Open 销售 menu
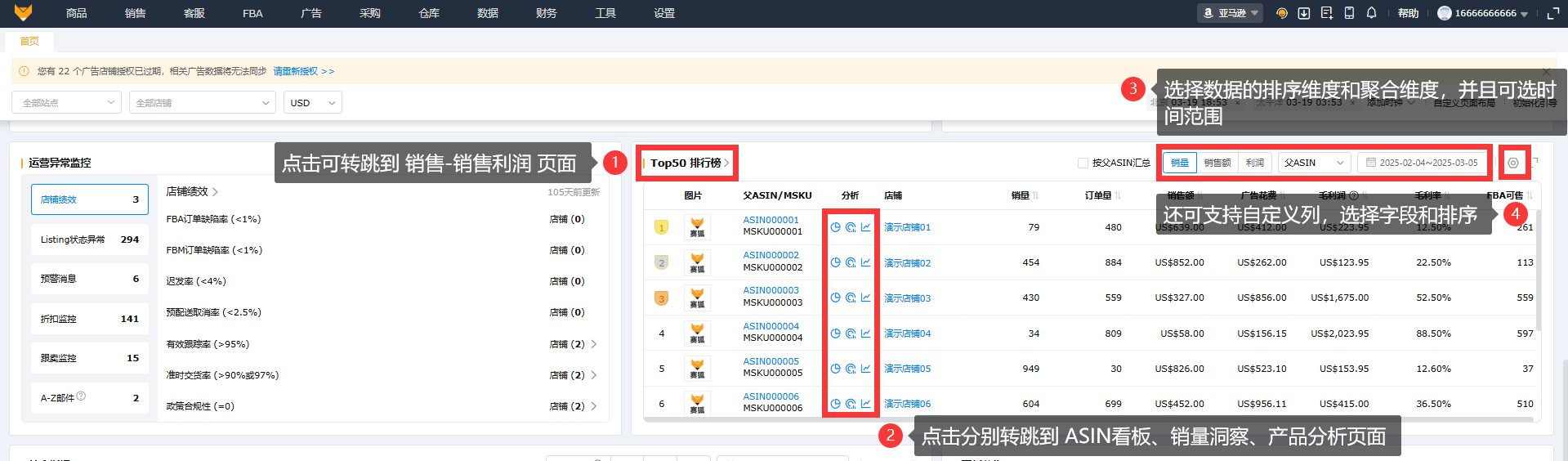 [135, 13]
